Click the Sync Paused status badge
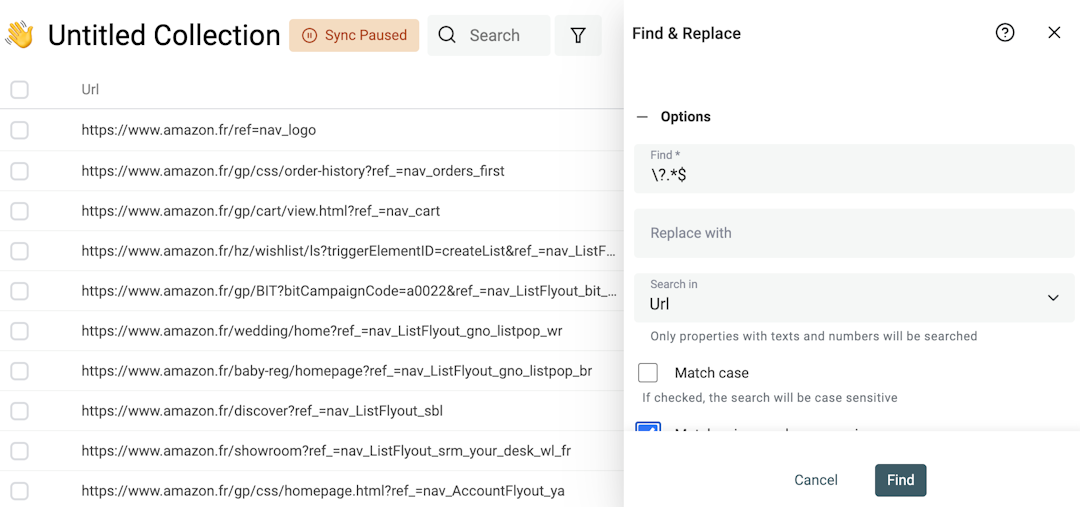Viewport: 1080px width, 507px height. (x=354, y=35)
